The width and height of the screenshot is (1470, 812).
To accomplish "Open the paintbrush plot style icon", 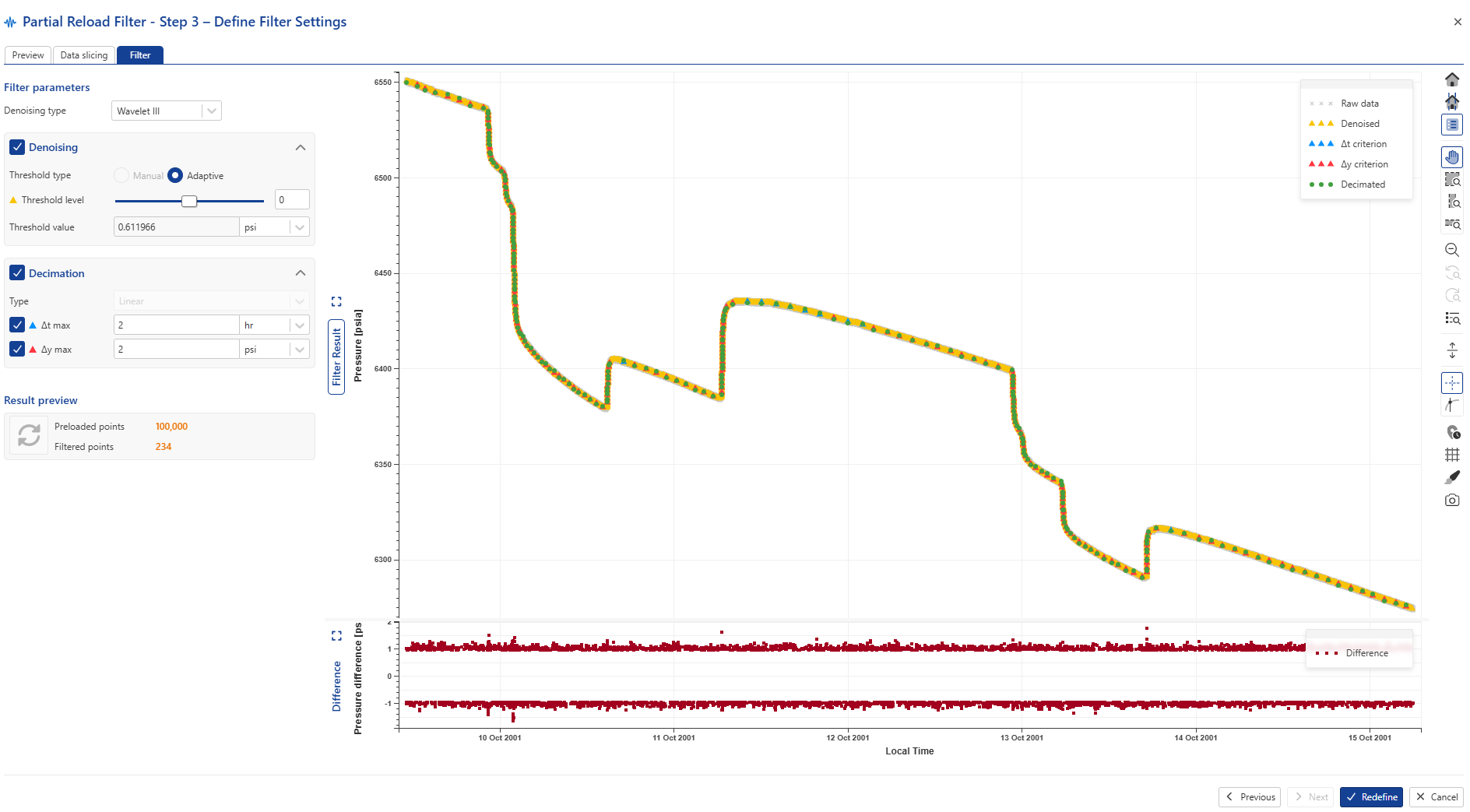I will point(1452,477).
